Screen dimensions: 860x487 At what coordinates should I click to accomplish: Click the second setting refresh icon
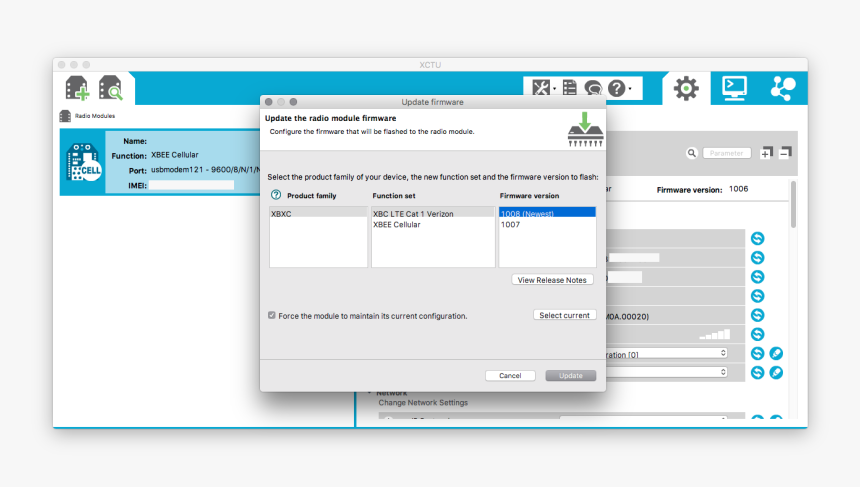tap(757, 257)
